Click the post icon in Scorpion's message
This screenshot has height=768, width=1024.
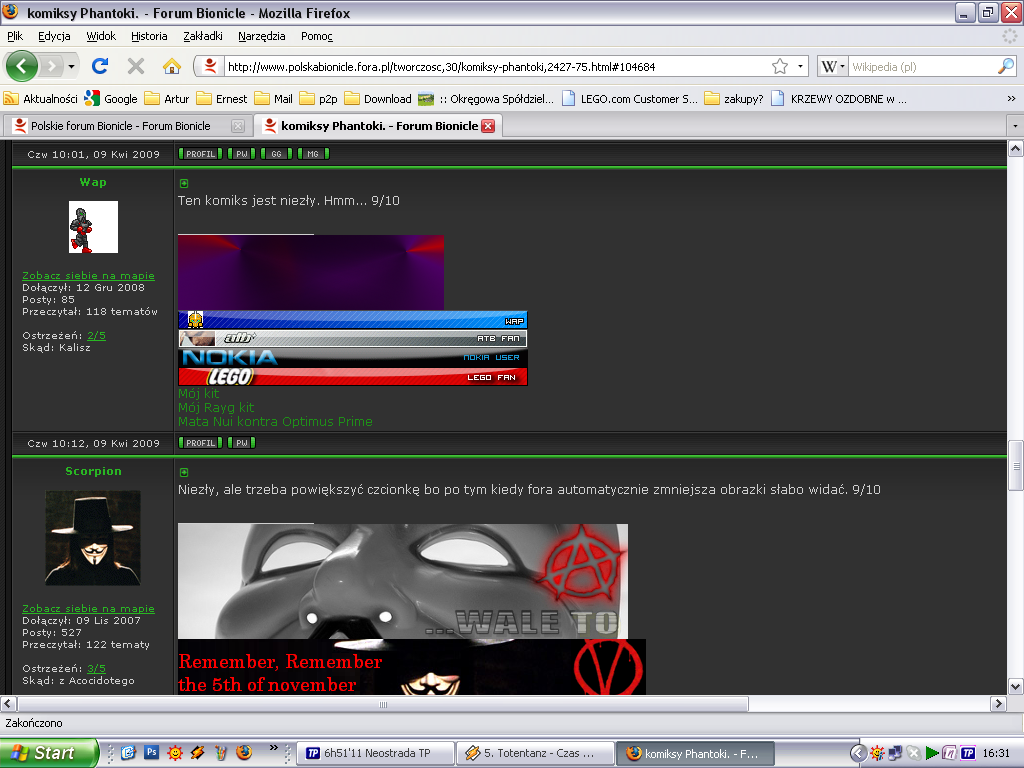click(184, 472)
